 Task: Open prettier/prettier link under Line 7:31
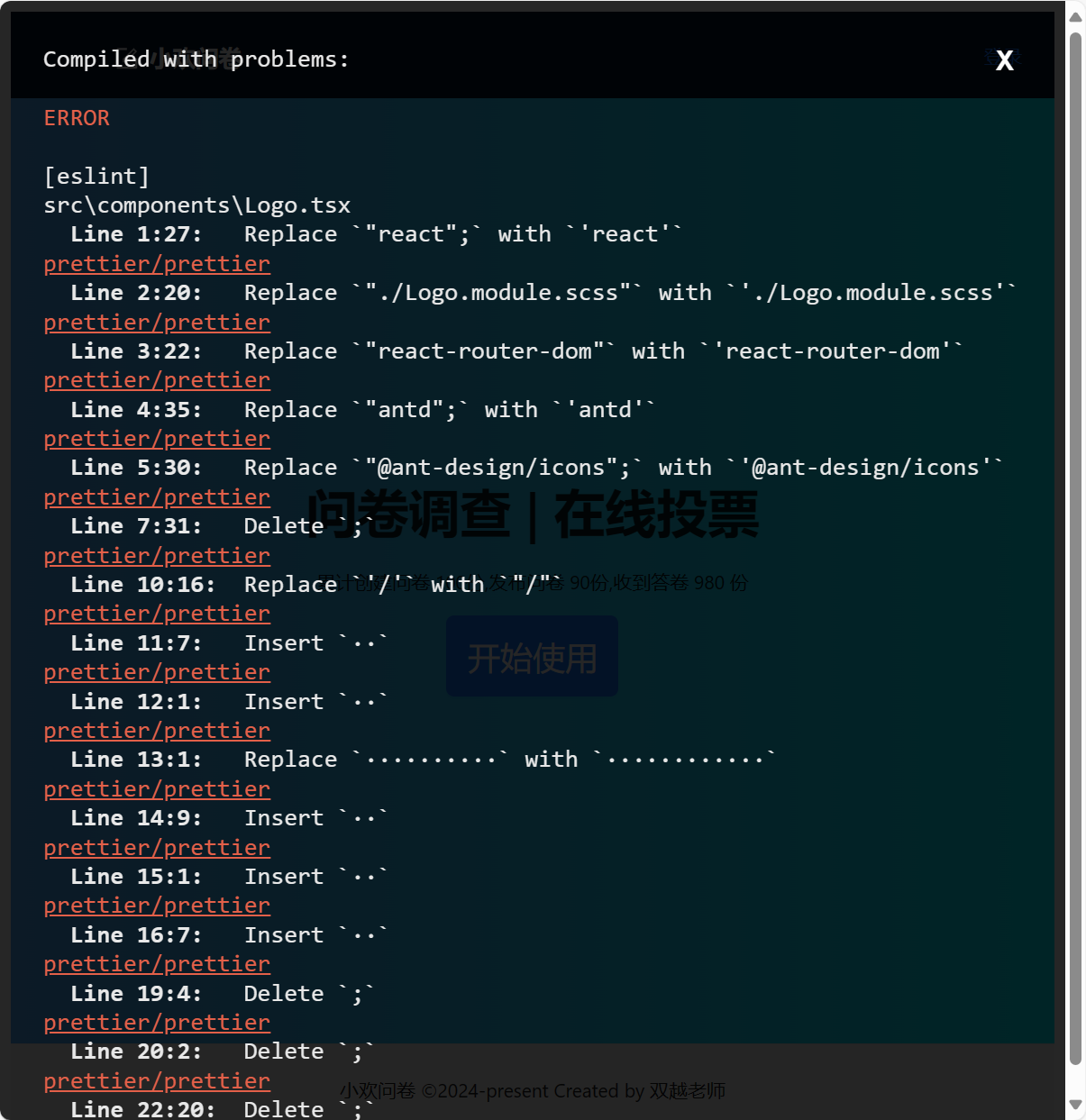tap(157, 556)
